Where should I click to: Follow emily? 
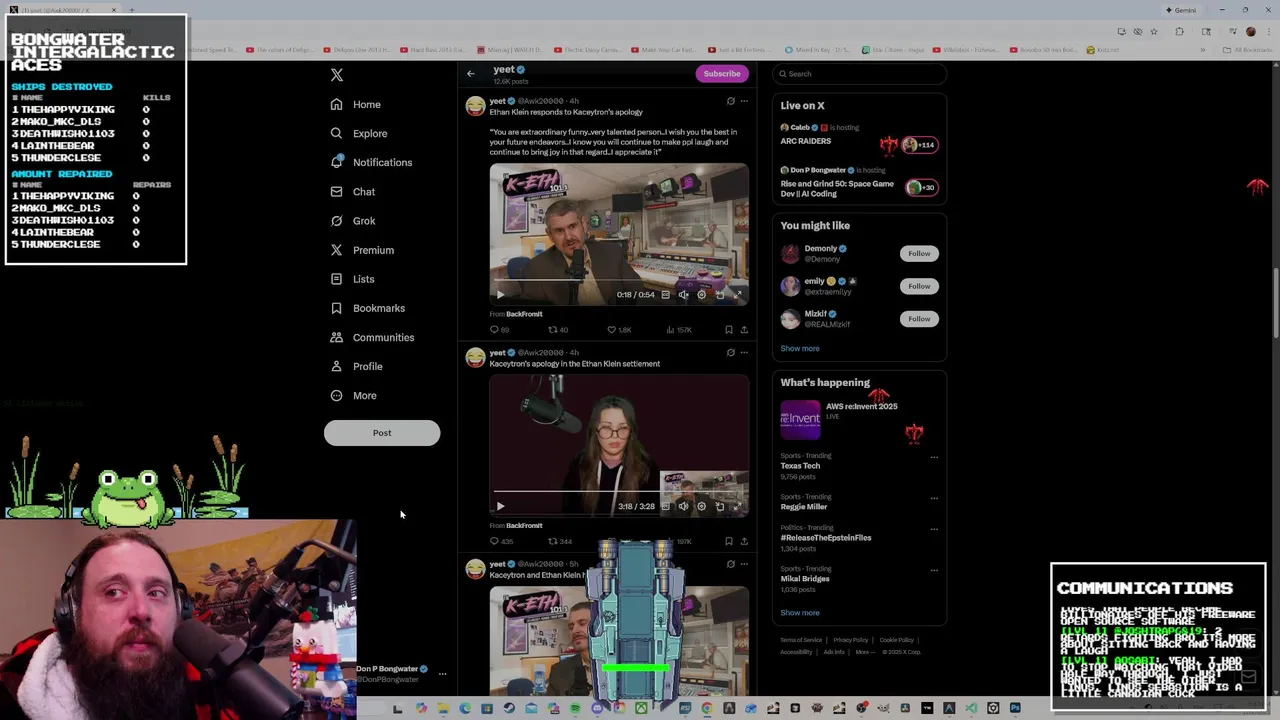point(919,286)
